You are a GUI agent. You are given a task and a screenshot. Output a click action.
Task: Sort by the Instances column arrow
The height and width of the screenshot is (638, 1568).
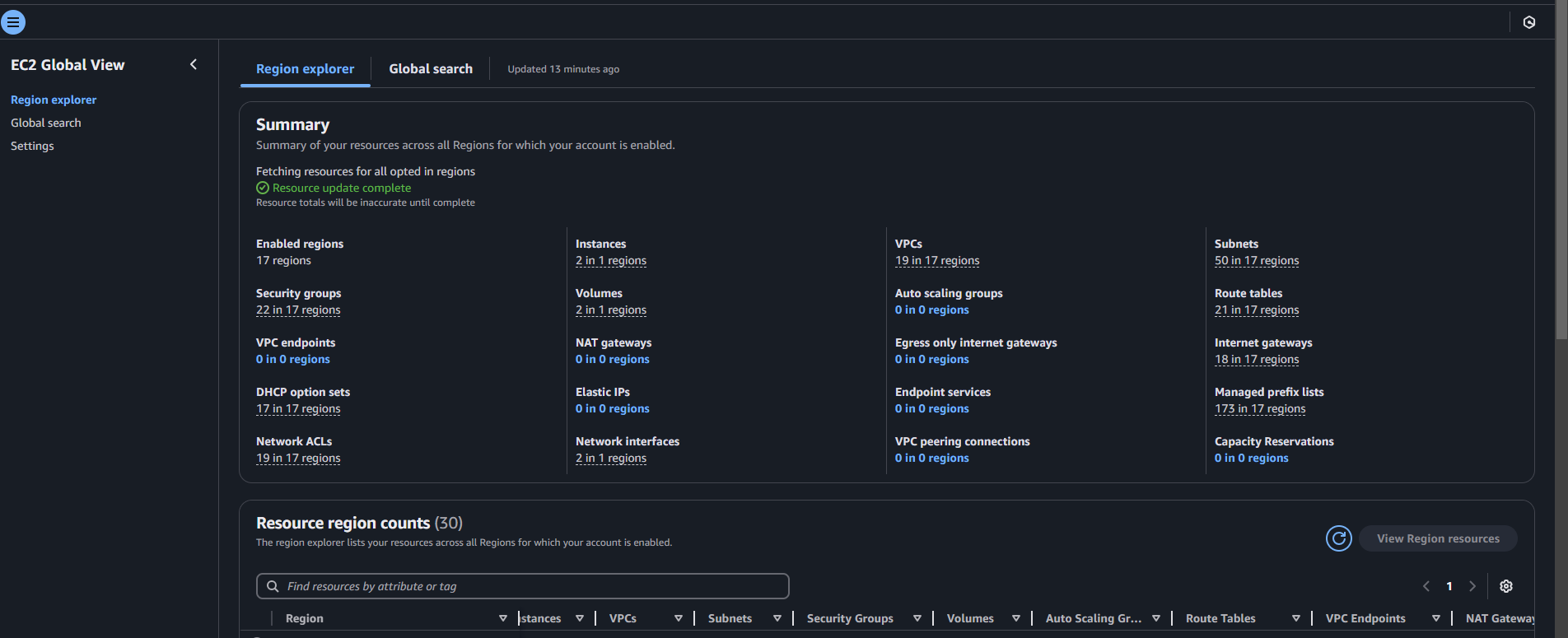[580, 618]
